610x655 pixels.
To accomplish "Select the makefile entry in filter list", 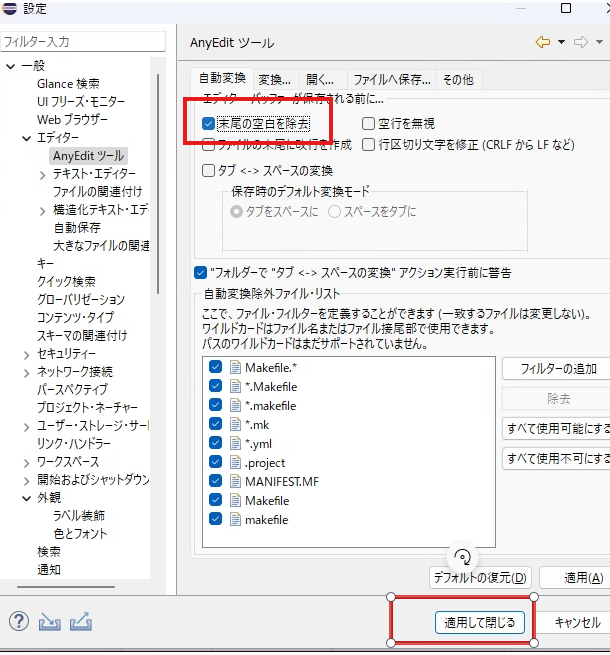I will [267, 520].
